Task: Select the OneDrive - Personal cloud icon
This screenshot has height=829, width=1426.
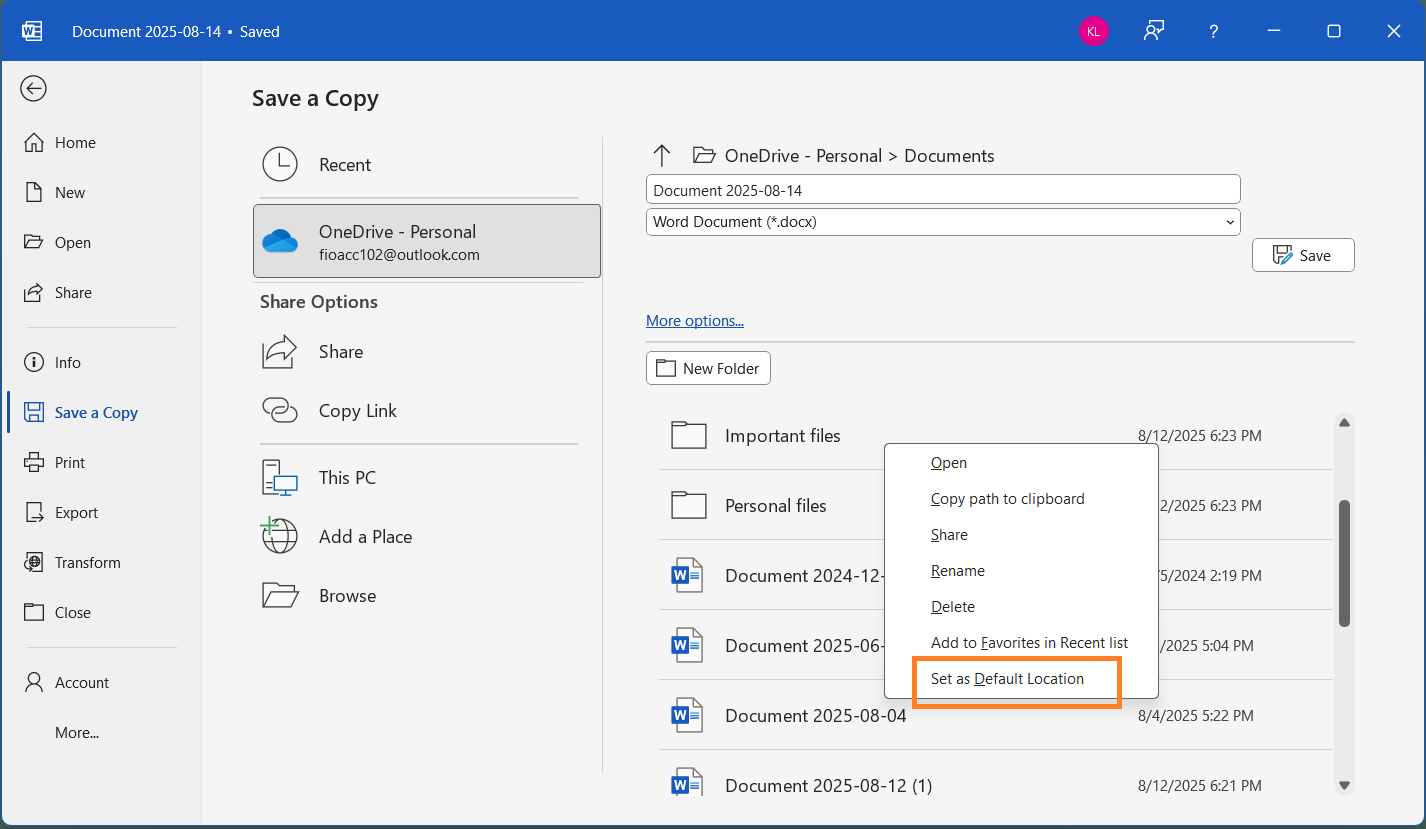Action: click(280, 240)
